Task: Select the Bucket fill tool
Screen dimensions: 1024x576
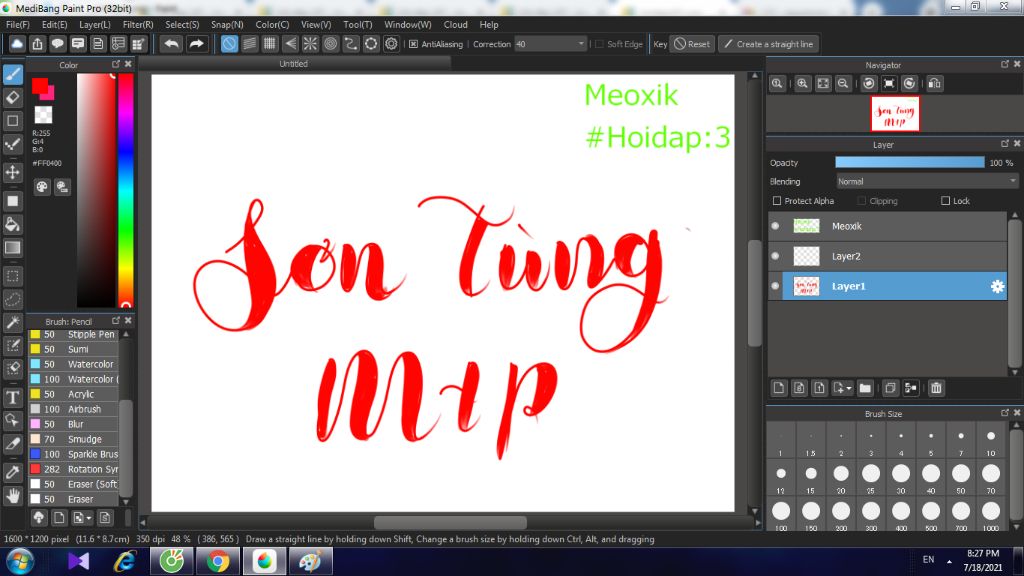Action: [12, 225]
